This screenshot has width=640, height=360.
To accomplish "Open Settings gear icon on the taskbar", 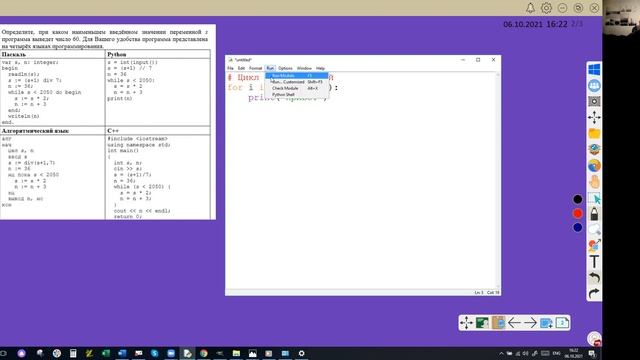I will [x=302, y=353].
